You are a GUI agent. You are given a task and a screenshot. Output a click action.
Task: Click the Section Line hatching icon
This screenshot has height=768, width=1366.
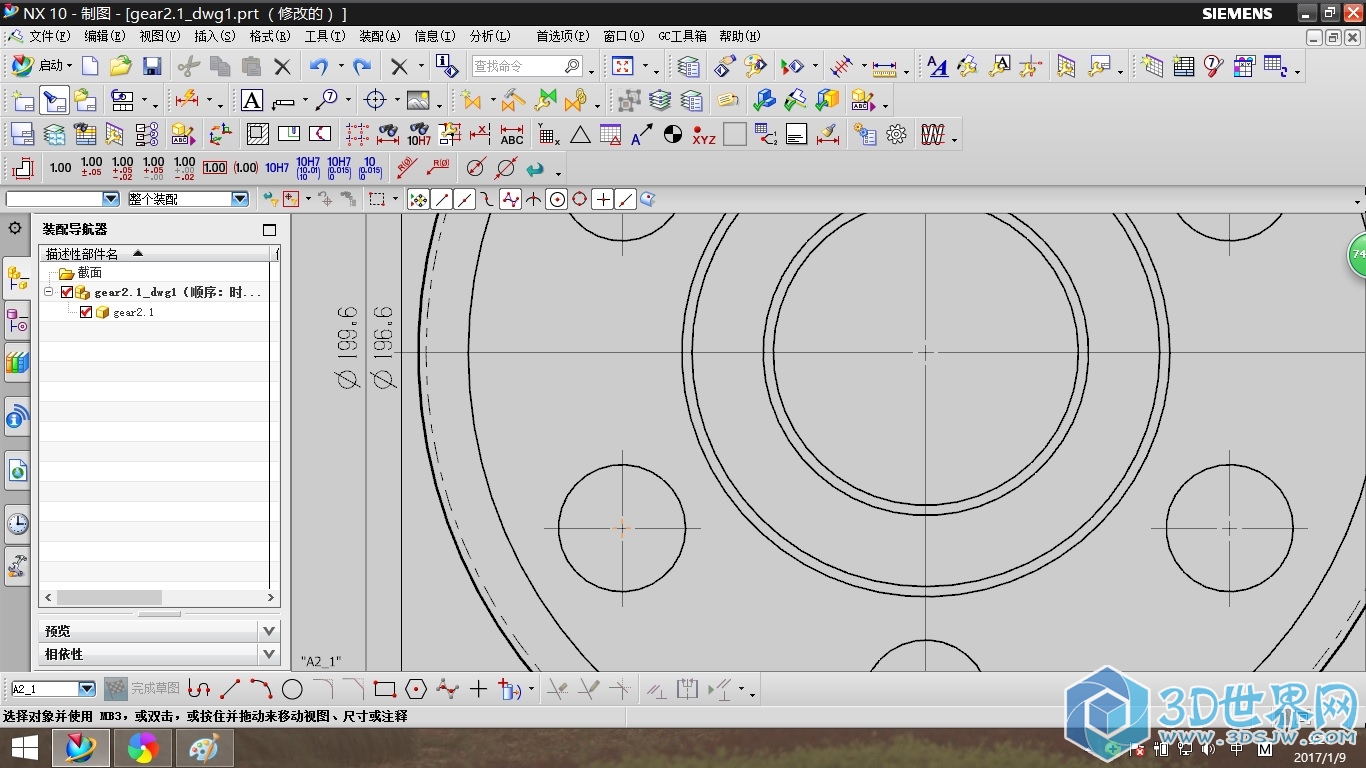click(258, 135)
